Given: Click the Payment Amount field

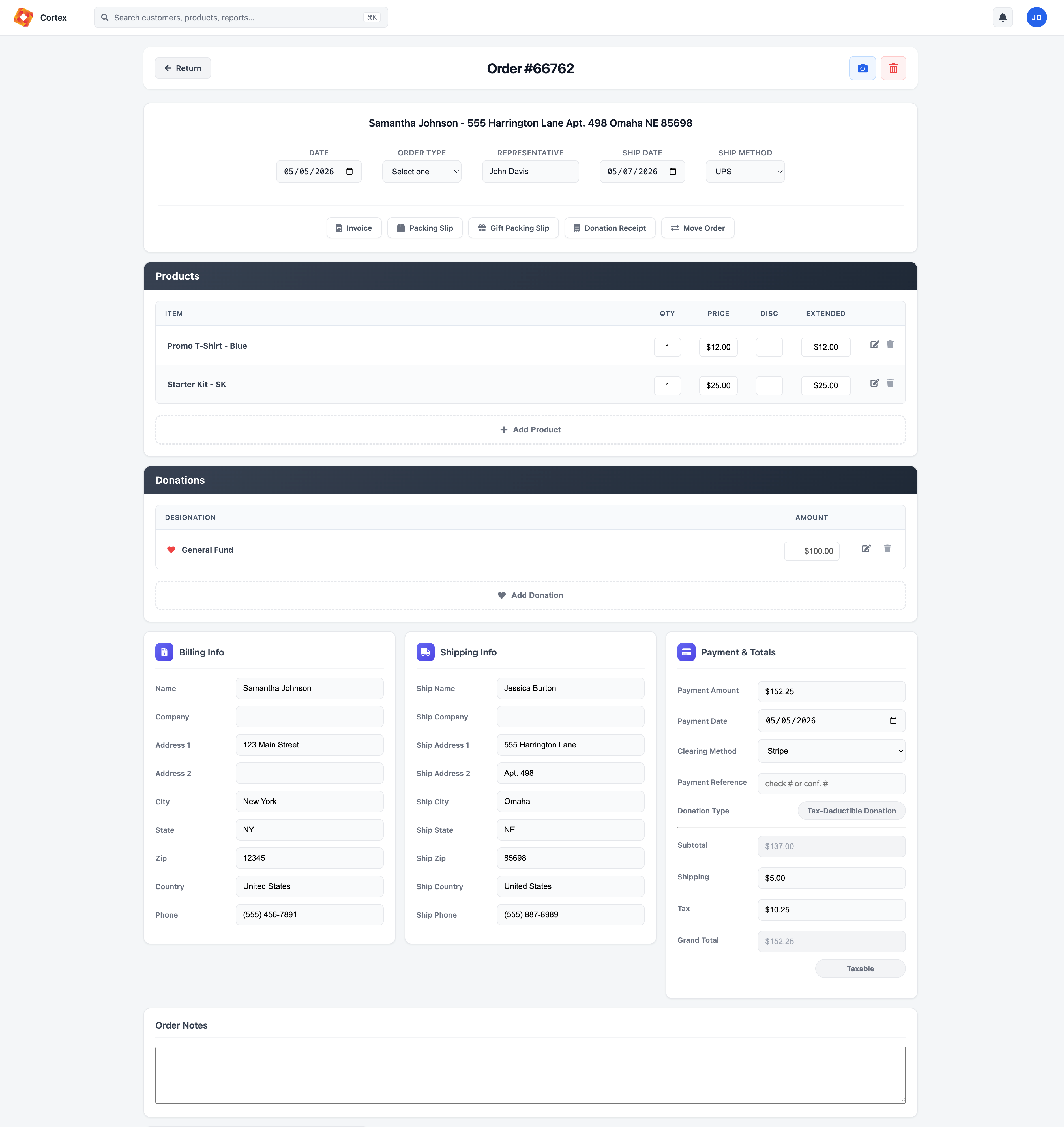Looking at the screenshot, I should point(831,691).
